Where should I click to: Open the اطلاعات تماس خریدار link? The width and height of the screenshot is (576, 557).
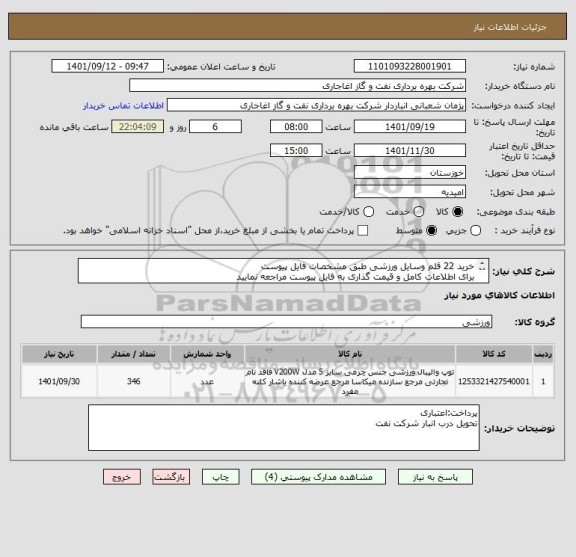click(123, 106)
